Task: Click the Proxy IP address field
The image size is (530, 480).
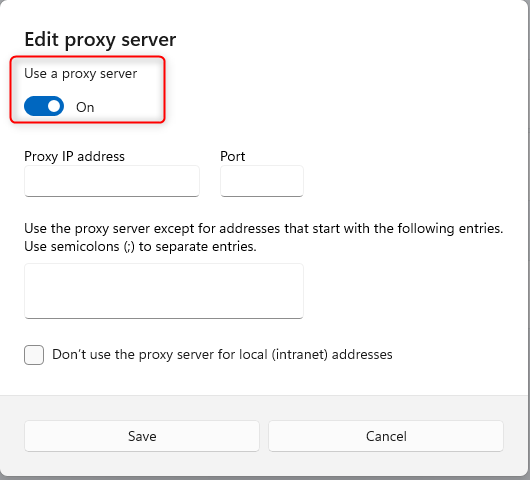Action: [x=112, y=181]
